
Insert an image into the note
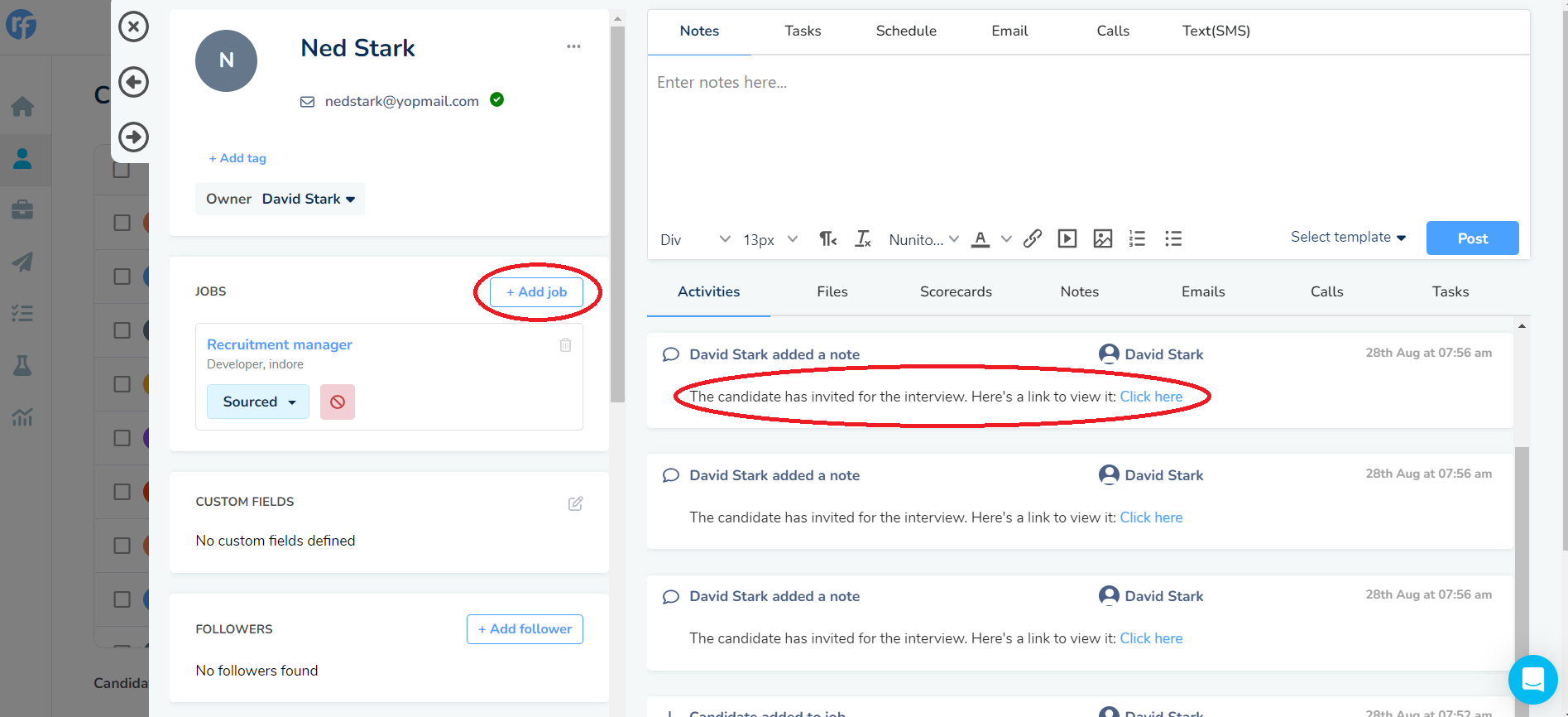click(x=1103, y=238)
